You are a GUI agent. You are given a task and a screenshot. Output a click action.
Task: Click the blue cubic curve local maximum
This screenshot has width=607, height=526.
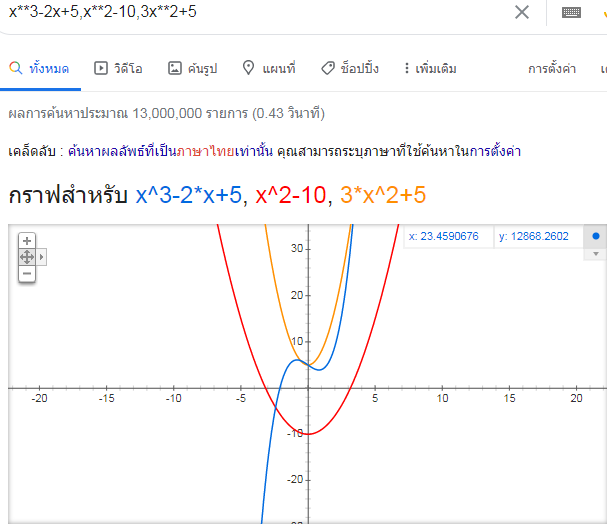(297, 360)
